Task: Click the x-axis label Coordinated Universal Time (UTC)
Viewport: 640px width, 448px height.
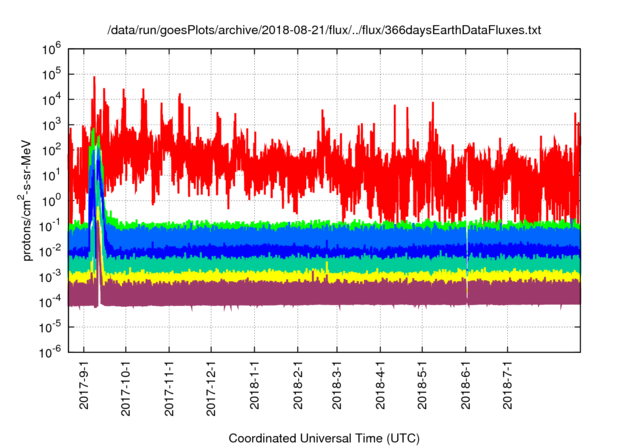Action: tap(324, 439)
